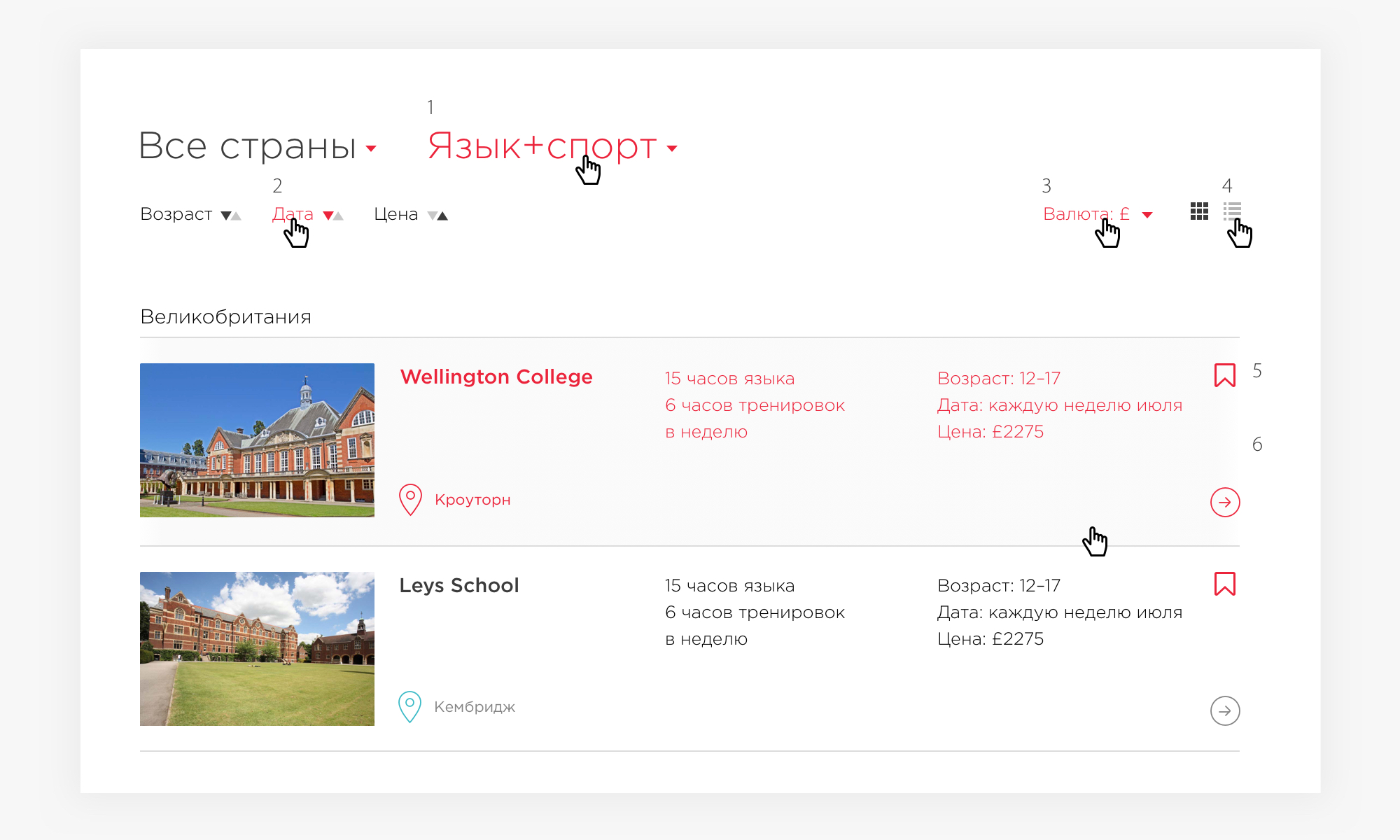The height and width of the screenshot is (840, 1400).
Task: Sort results by Дата
Action: (308, 214)
